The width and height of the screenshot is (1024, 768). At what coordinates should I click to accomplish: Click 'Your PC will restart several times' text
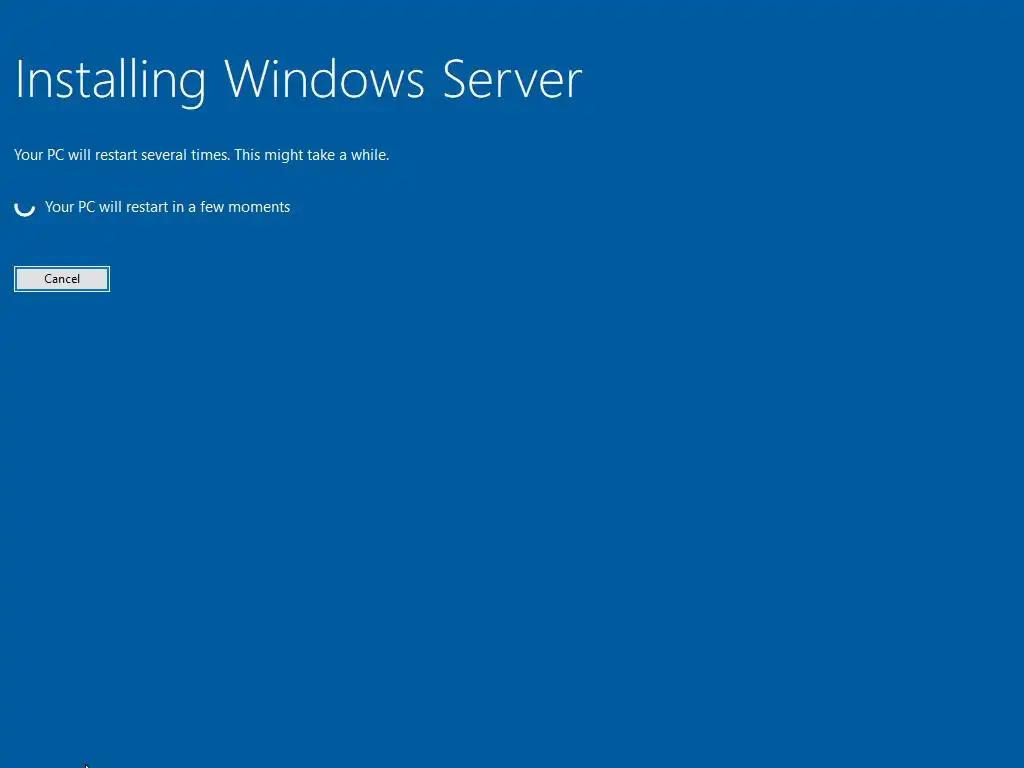click(121, 155)
